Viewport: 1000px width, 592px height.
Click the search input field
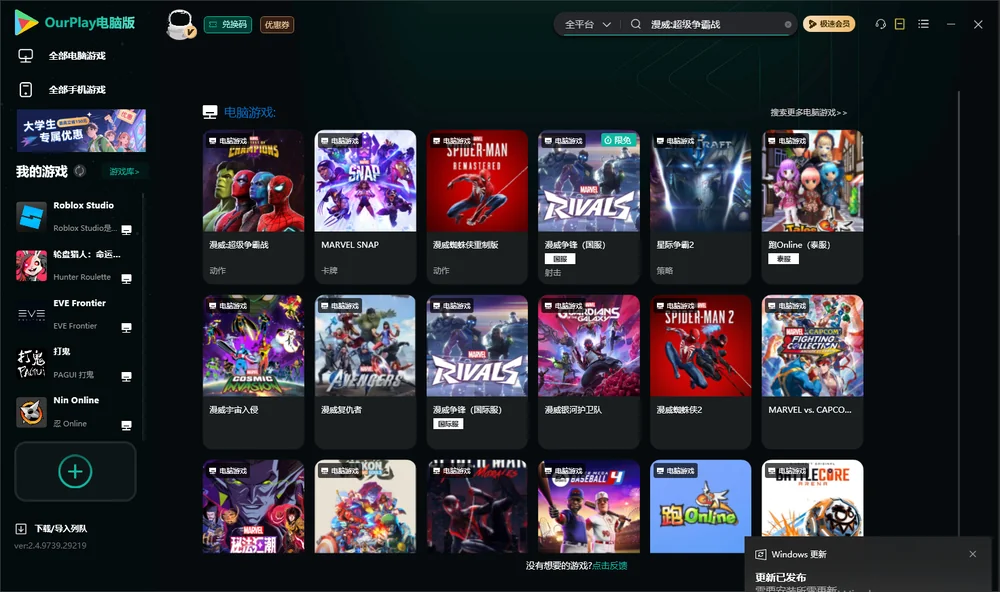pyautogui.click(x=714, y=24)
